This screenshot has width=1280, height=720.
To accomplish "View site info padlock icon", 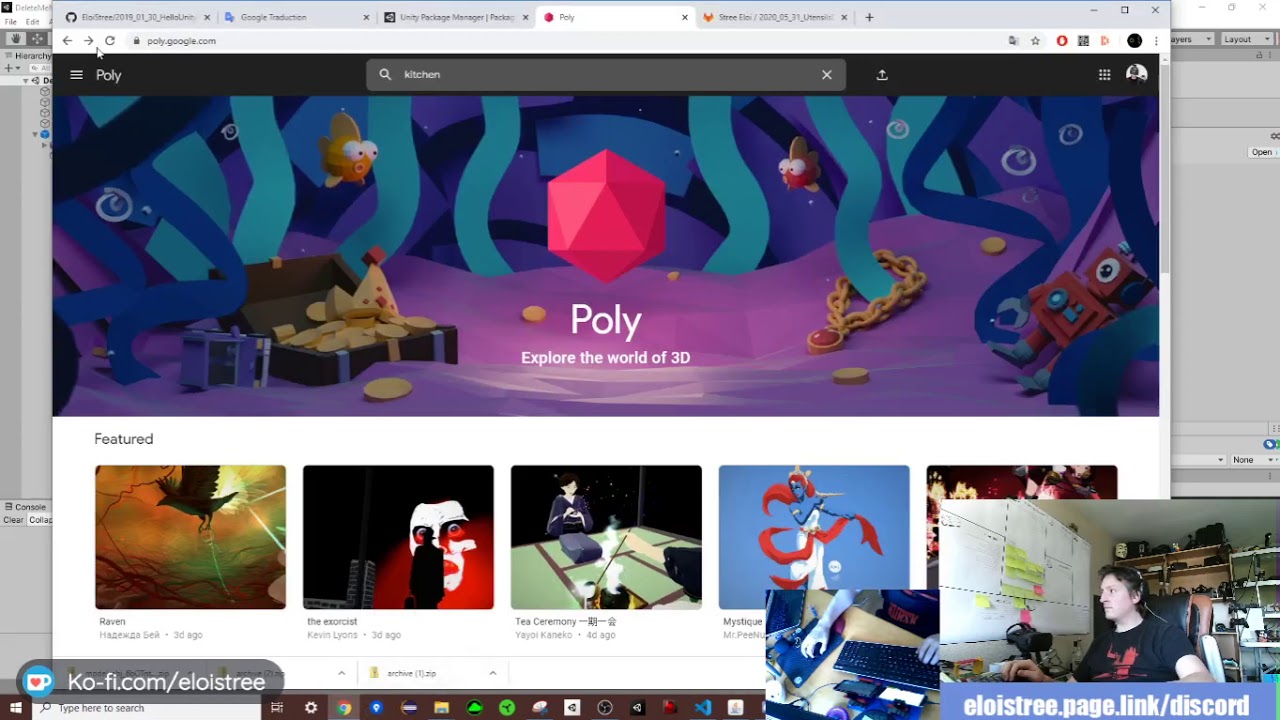I will point(137,41).
